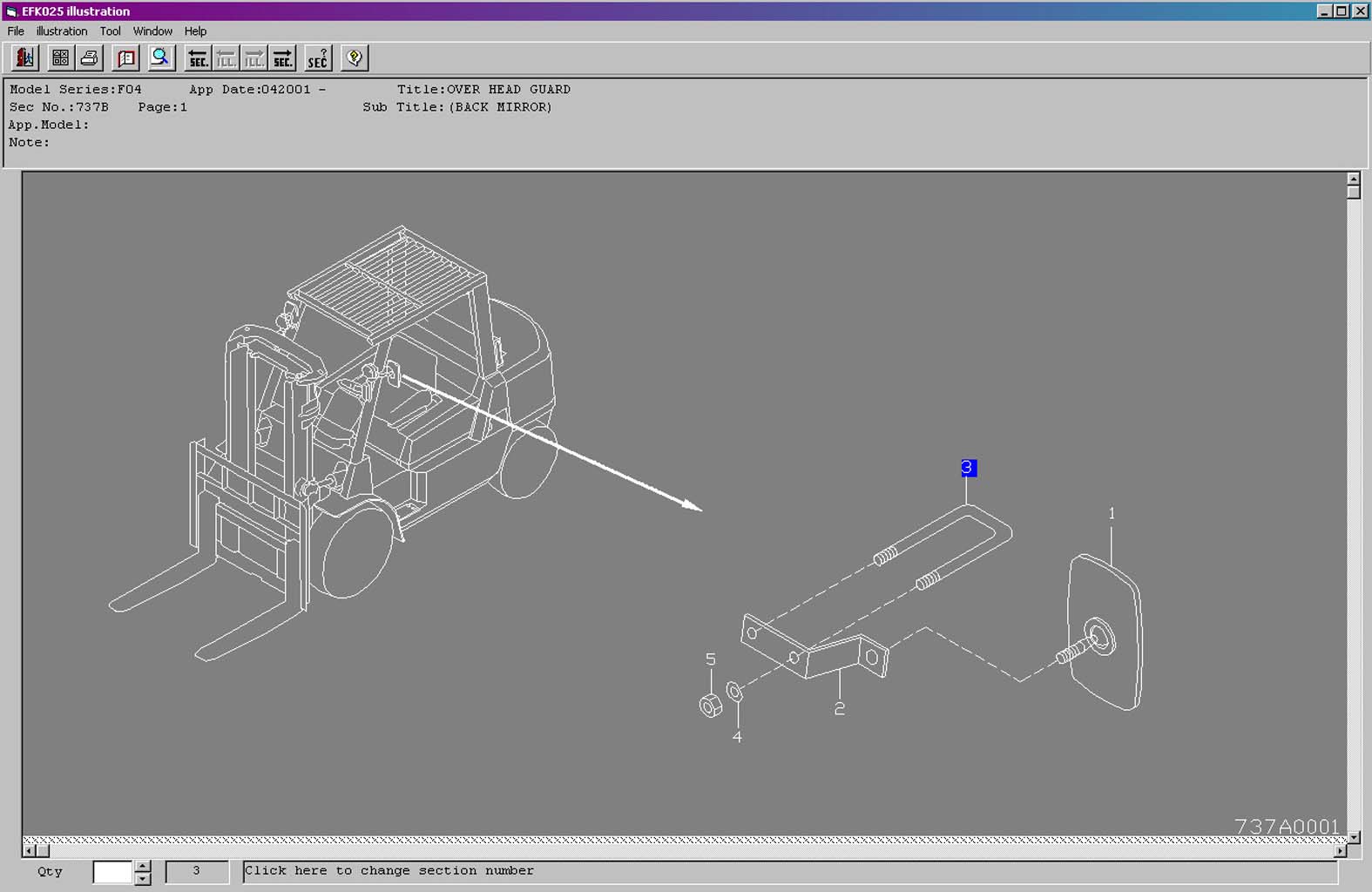This screenshot has height=892, width=1372.
Task: Decrease Qty with the down stepper arrow
Action: tap(143, 879)
